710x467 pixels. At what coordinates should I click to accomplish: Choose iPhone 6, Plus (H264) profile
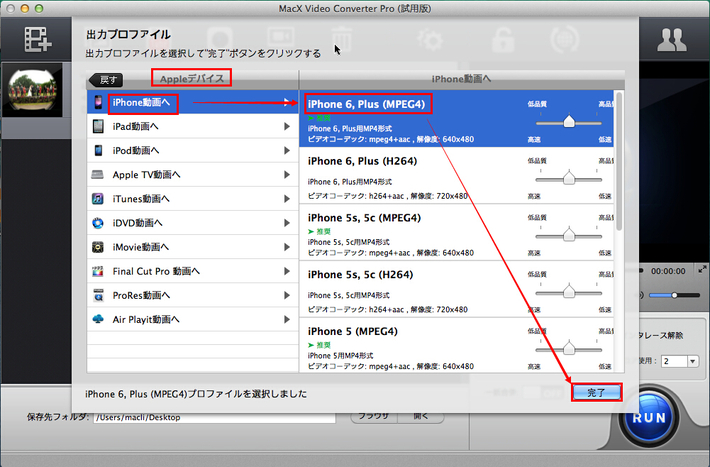[456, 175]
